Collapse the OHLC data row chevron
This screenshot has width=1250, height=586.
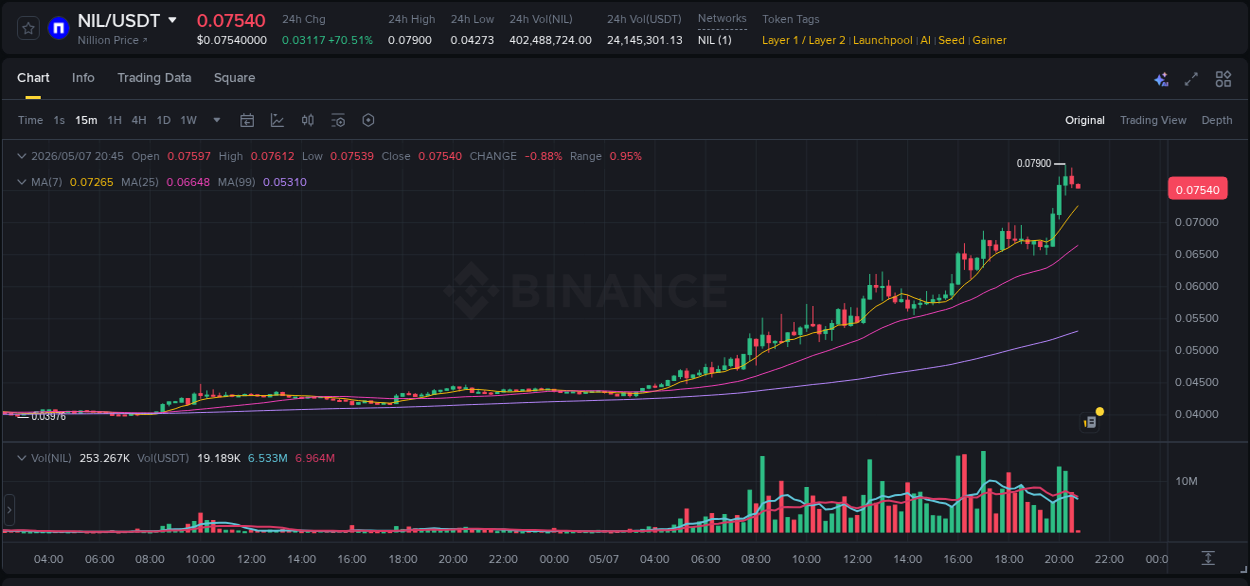point(21,156)
